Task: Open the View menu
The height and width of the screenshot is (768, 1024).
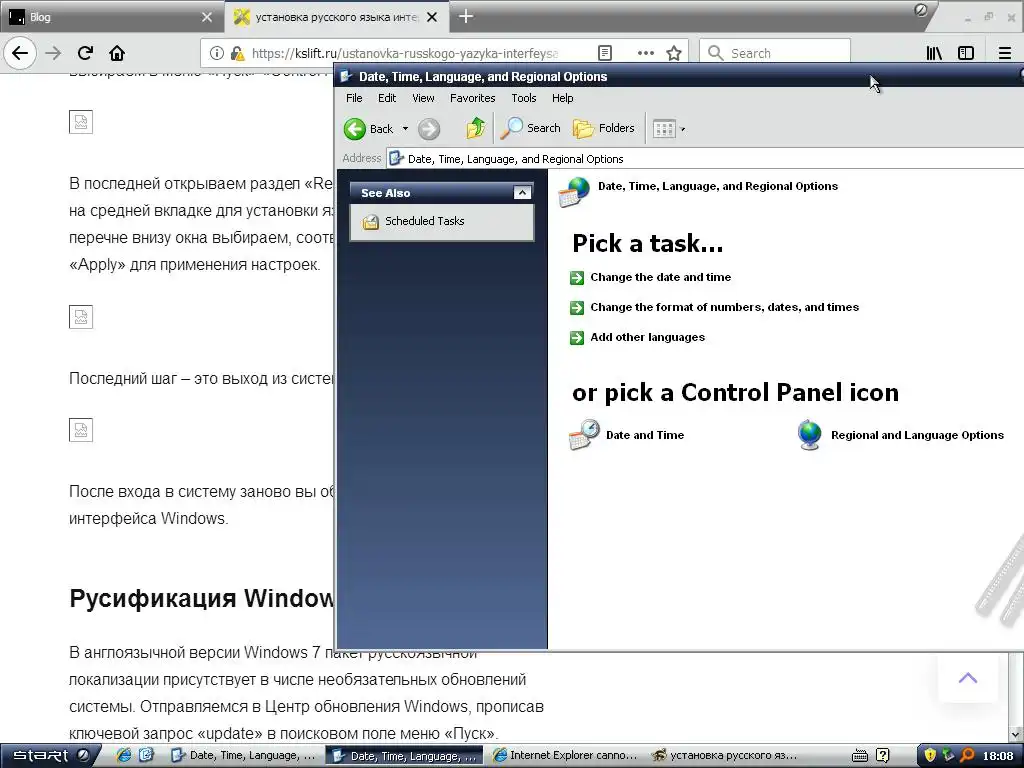Action: [x=423, y=98]
